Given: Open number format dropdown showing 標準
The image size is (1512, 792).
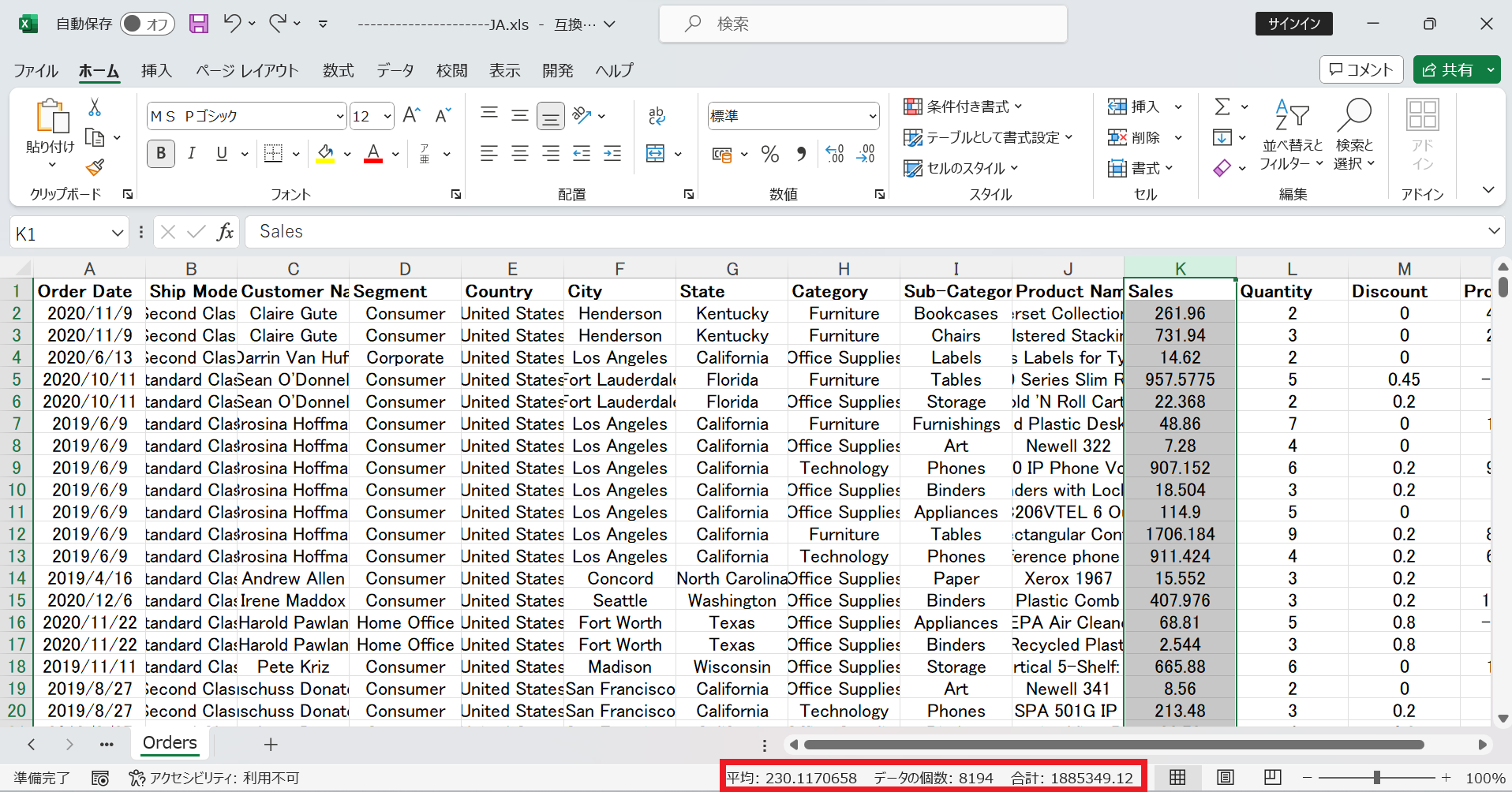Looking at the screenshot, I should coord(873,116).
